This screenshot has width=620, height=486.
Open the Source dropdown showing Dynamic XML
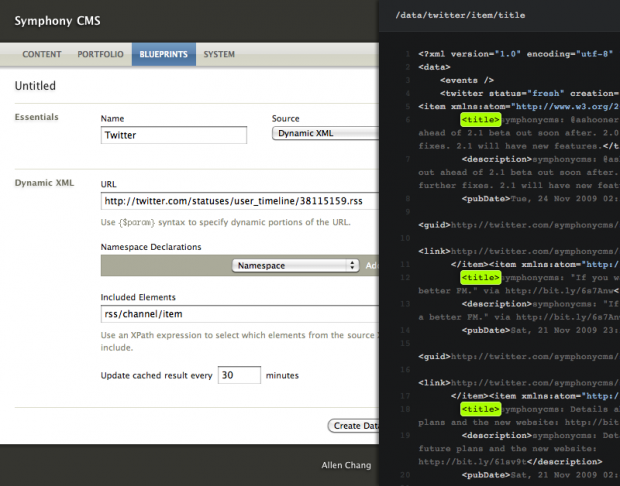point(325,133)
